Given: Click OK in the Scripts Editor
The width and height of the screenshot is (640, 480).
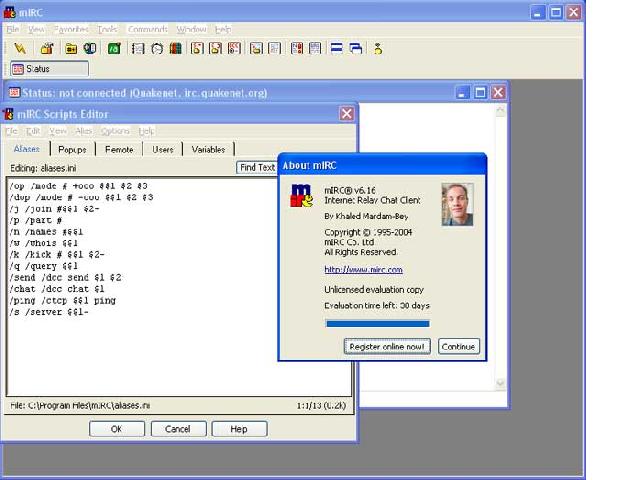Looking at the screenshot, I should (116, 429).
